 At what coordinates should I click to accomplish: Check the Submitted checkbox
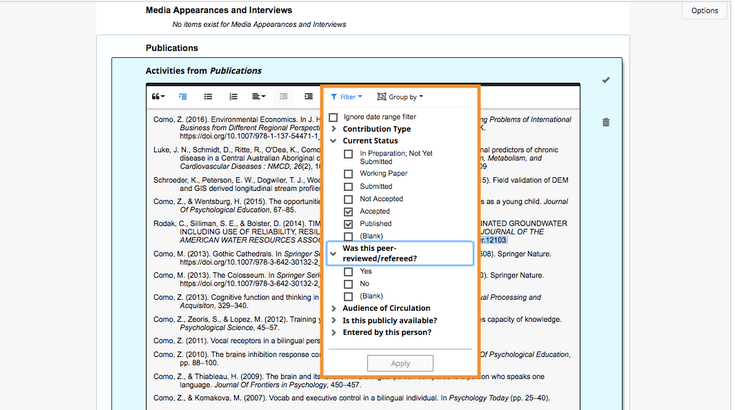click(x=348, y=187)
